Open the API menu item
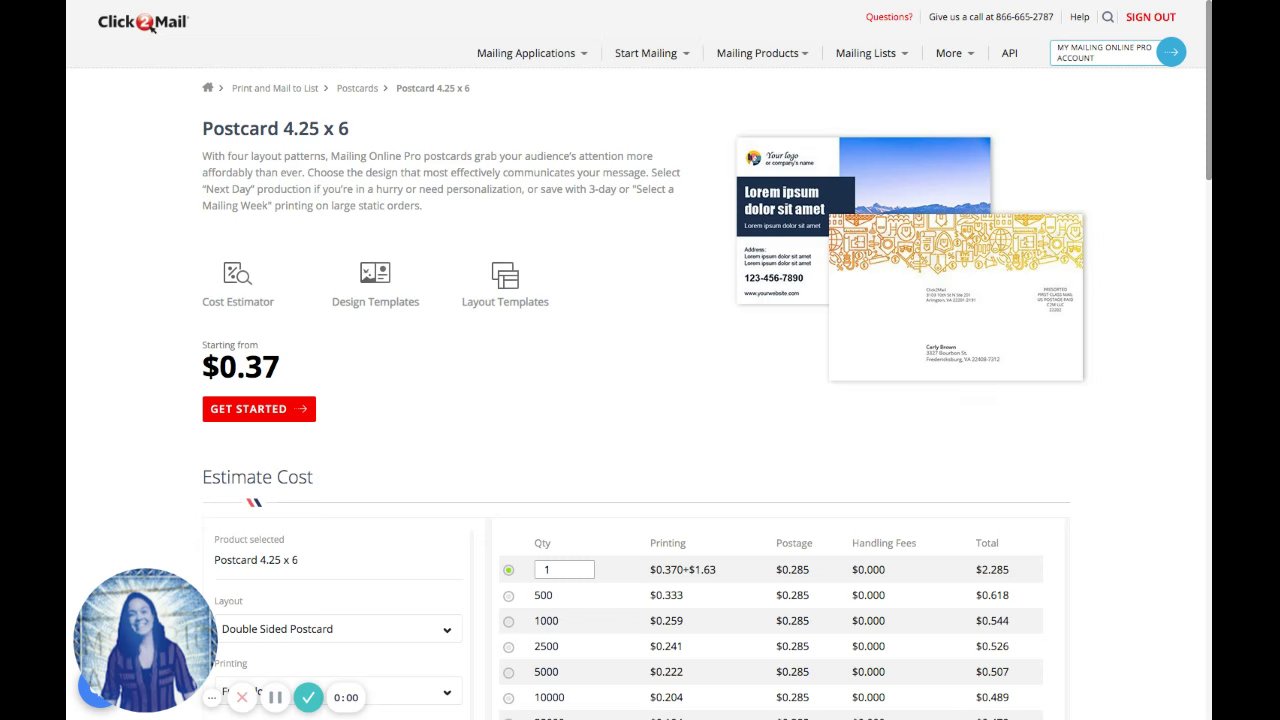The image size is (1280, 720). click(x=1010, y=53)
